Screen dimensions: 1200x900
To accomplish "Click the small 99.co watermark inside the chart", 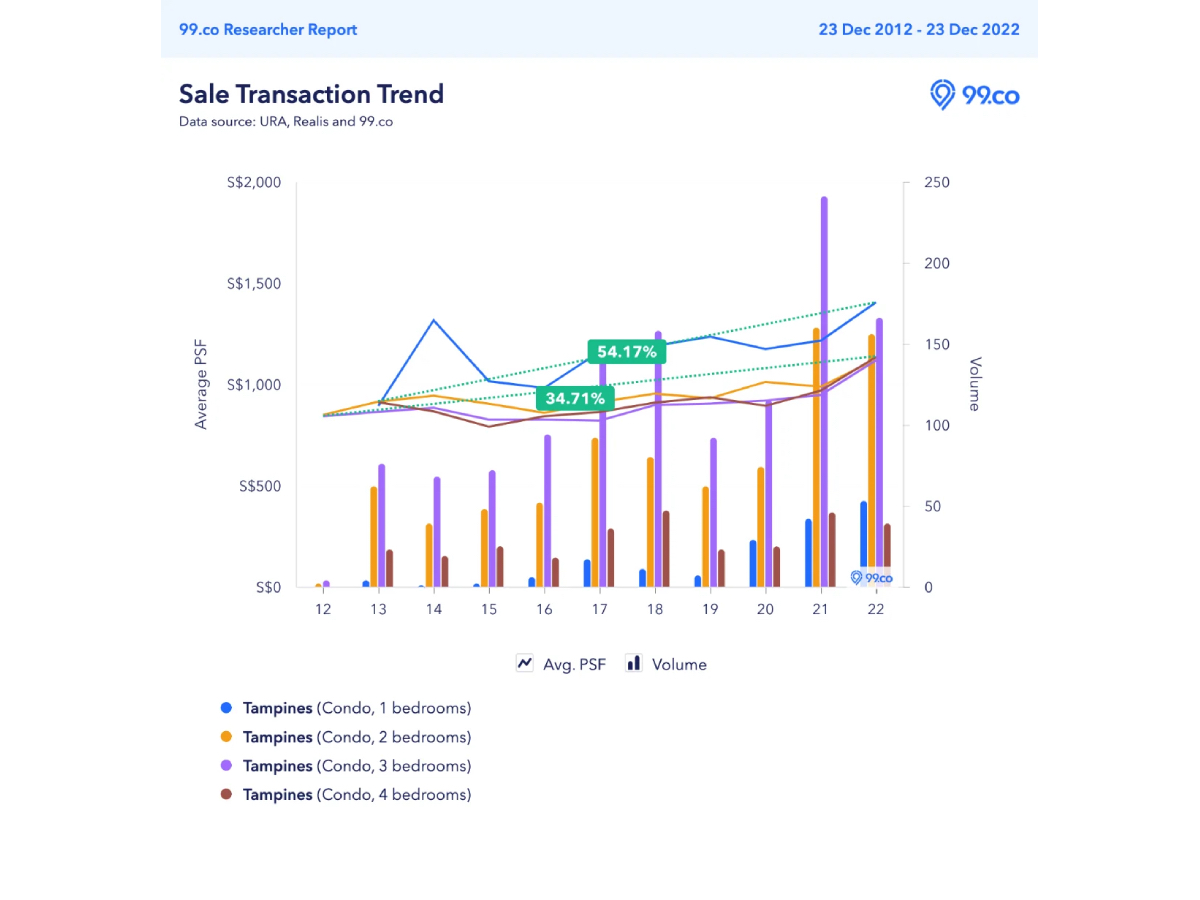I will tap(870, 578).
